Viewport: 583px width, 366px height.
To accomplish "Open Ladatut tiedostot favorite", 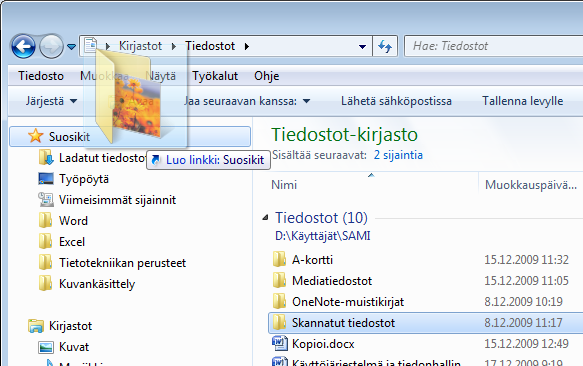I will pyautogui.click(x=103, y=158).
